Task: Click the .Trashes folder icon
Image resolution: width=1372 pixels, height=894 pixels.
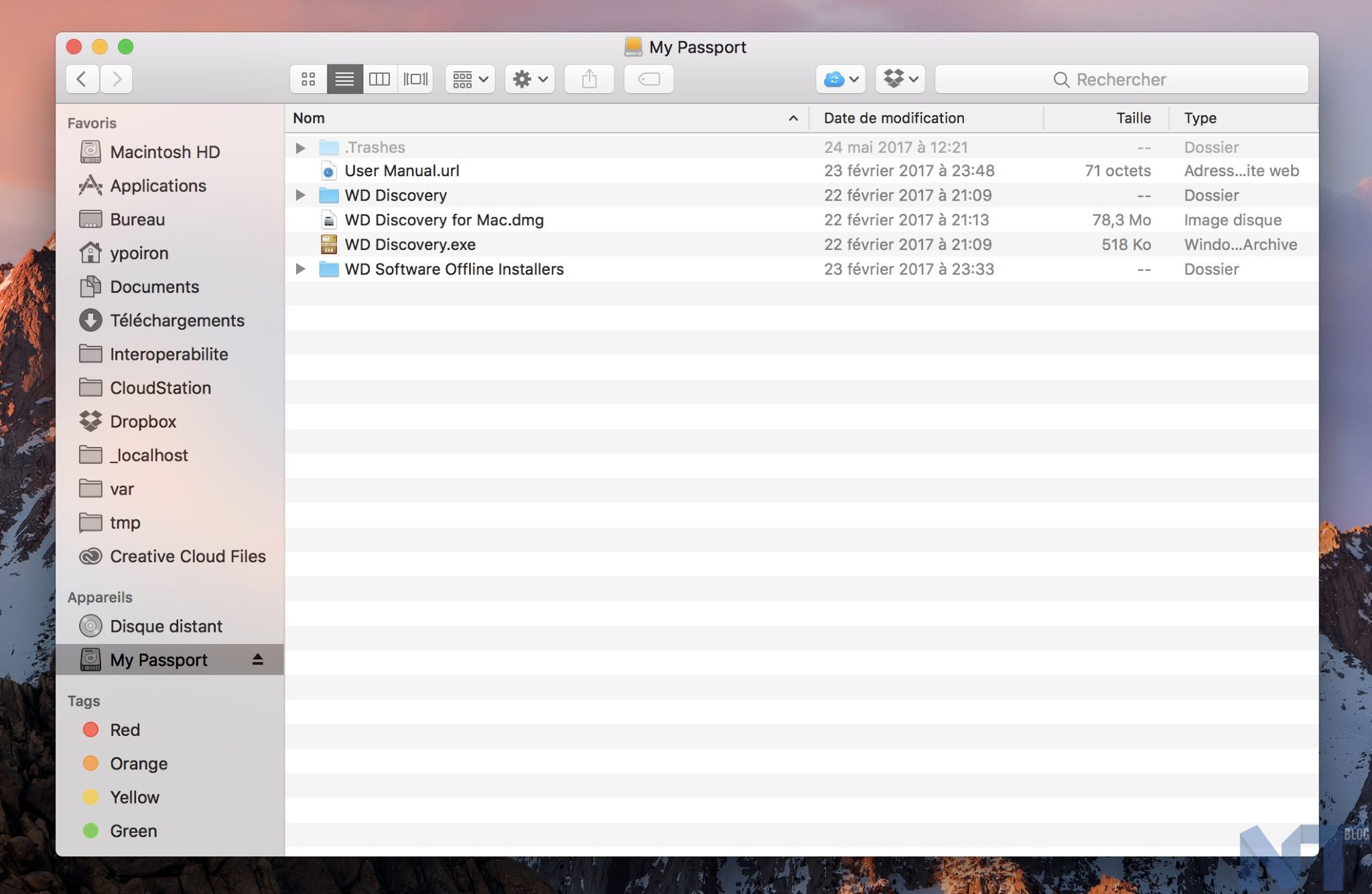Action: click(329, 147)
